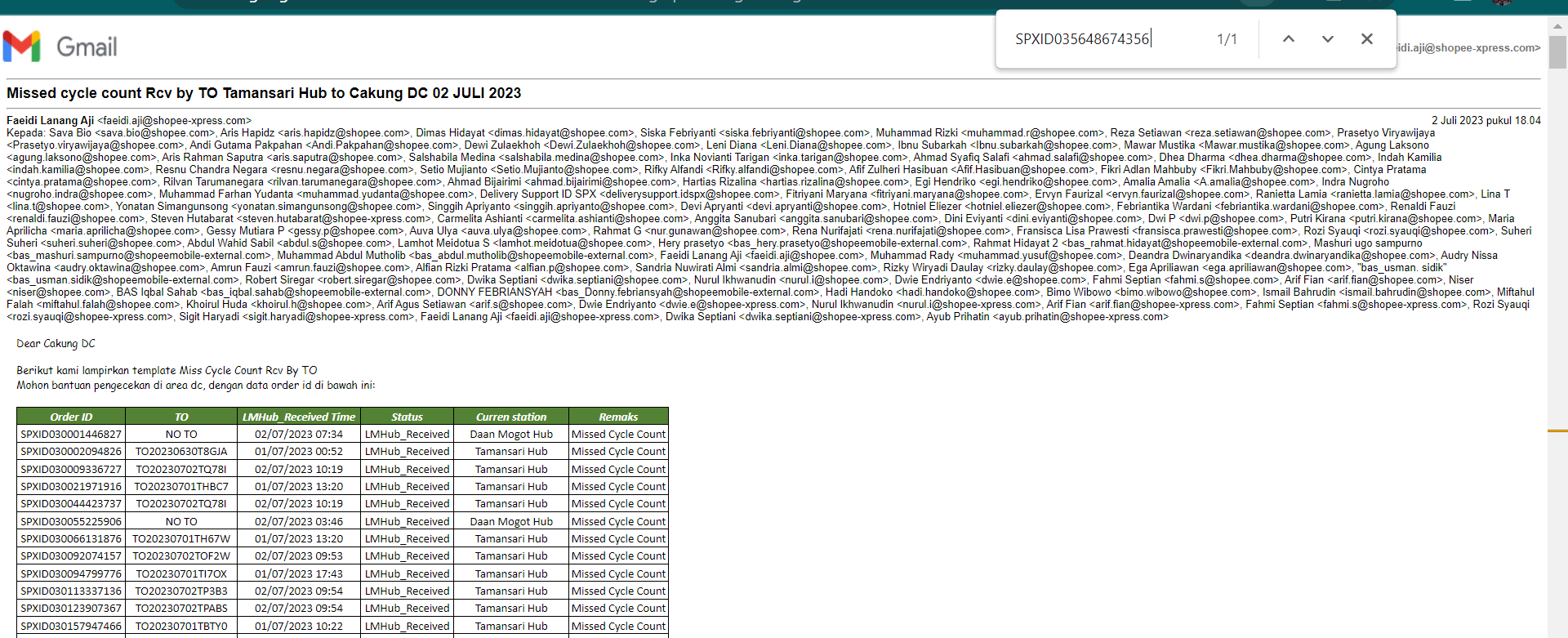This screenshot has height=638, width=1568.
Task: Click TO cell TO20230701THBC7
Action: [181, 487]
